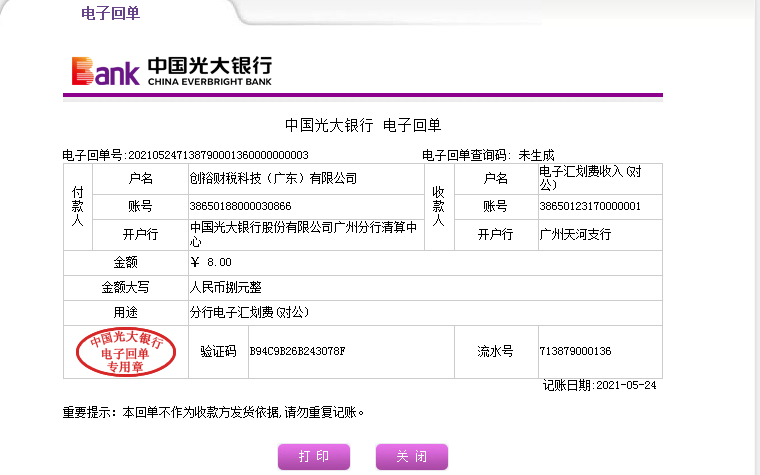The height and width of the screenshot is (475, 760).
Task: Click the 人民币捌元整 amount in words
Action: pyautogui.click(x=225, y=287)
